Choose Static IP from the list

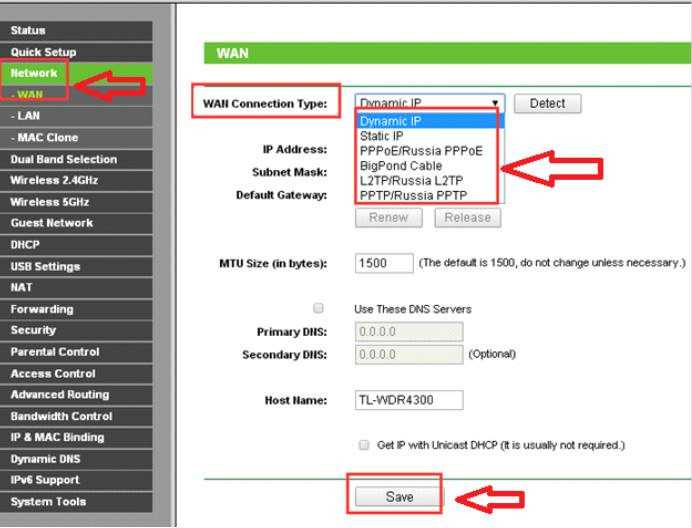427,136
